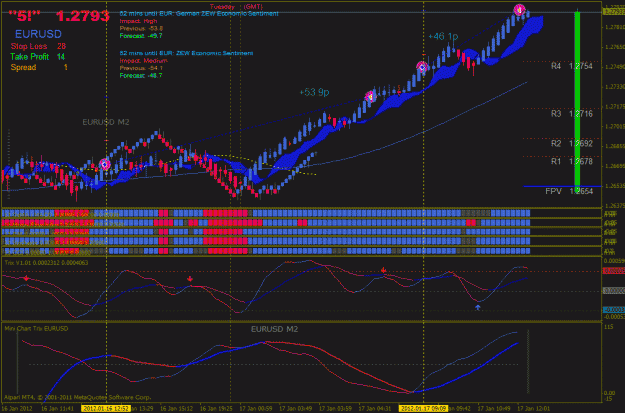The image size is (625, 413).
Task: Click the R3 1.2716 pivot label
Action: 572,114
